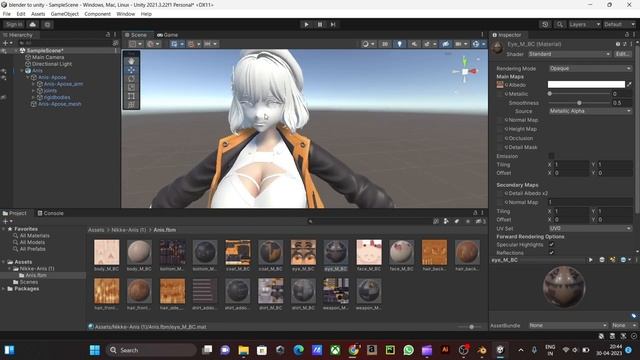
Task: Toggle 2D view in Scene toolbar
Action: (385, 44)
